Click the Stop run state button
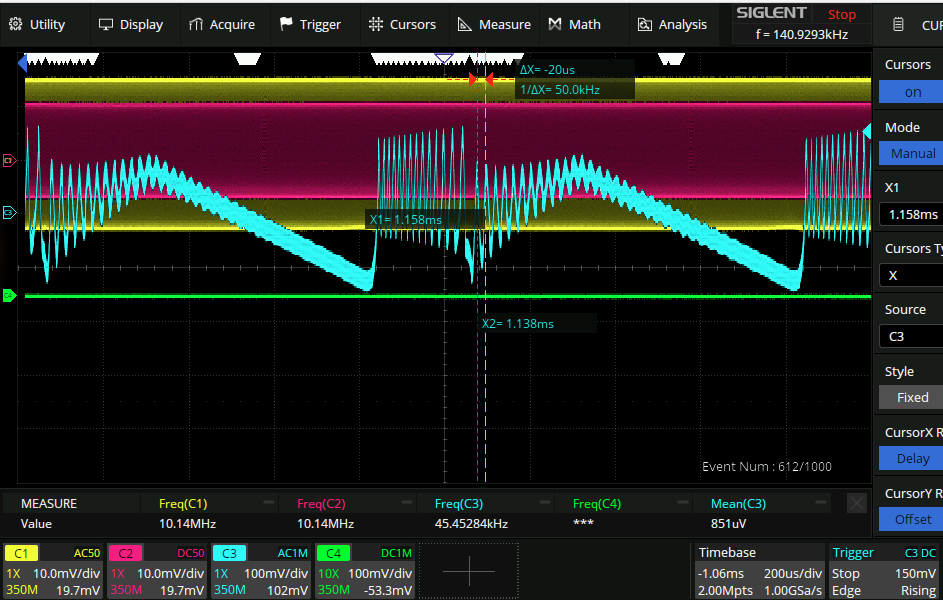The image size is (943, 600). pyautogui.click(x=841, y=14)
